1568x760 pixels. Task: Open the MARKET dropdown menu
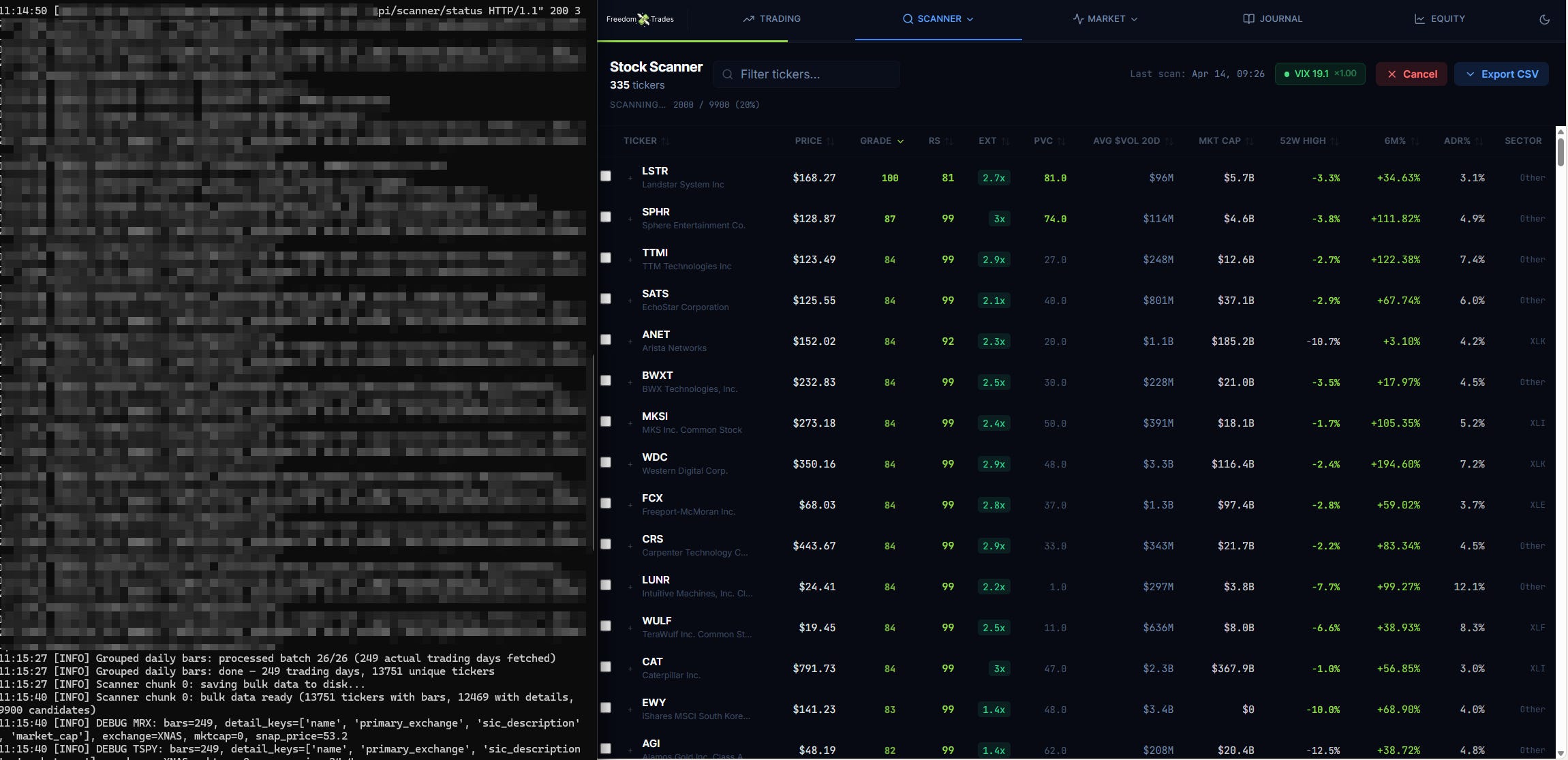1105,19
